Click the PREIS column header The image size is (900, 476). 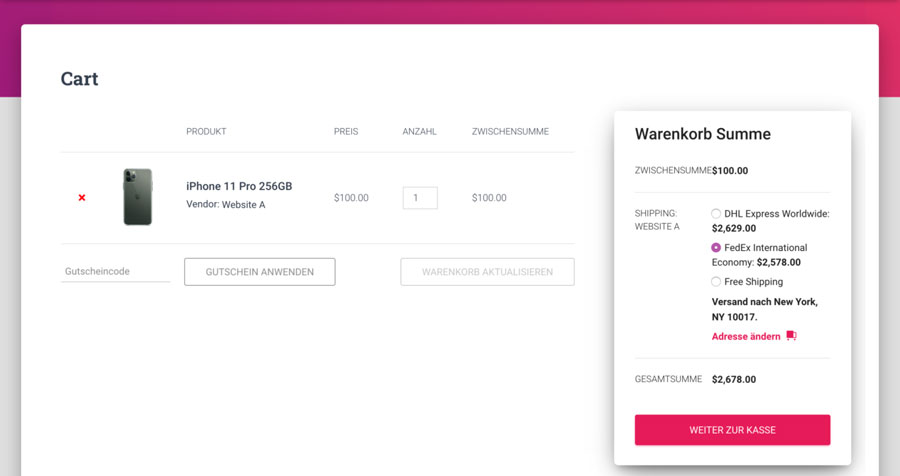tap(346, 131)
